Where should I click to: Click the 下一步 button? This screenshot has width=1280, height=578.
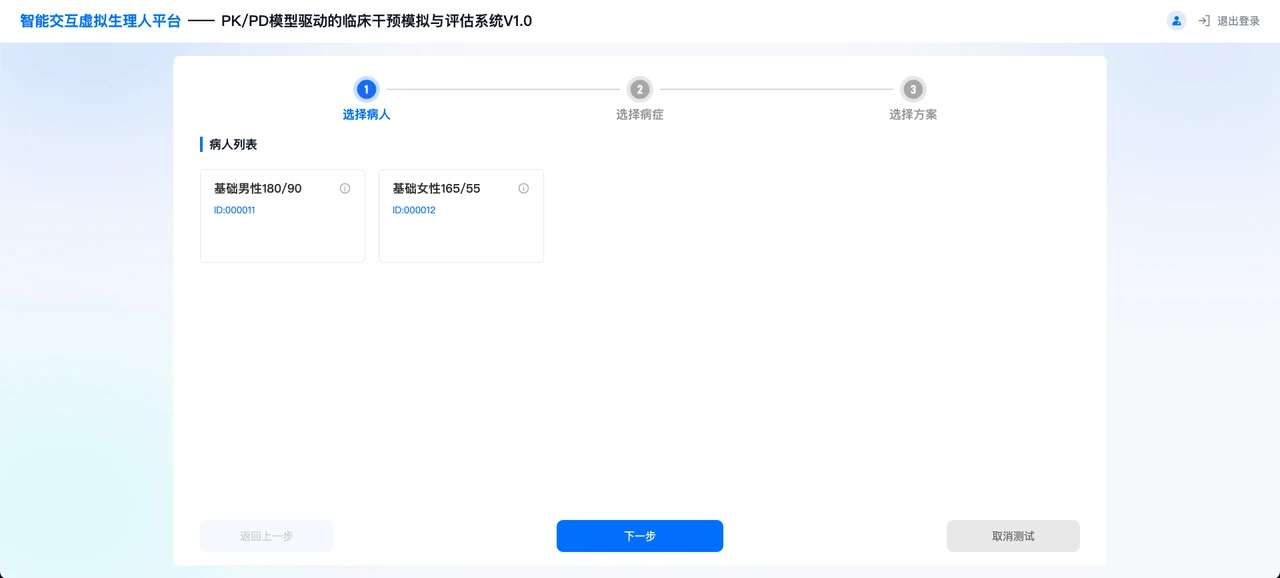tap(640, 536)
